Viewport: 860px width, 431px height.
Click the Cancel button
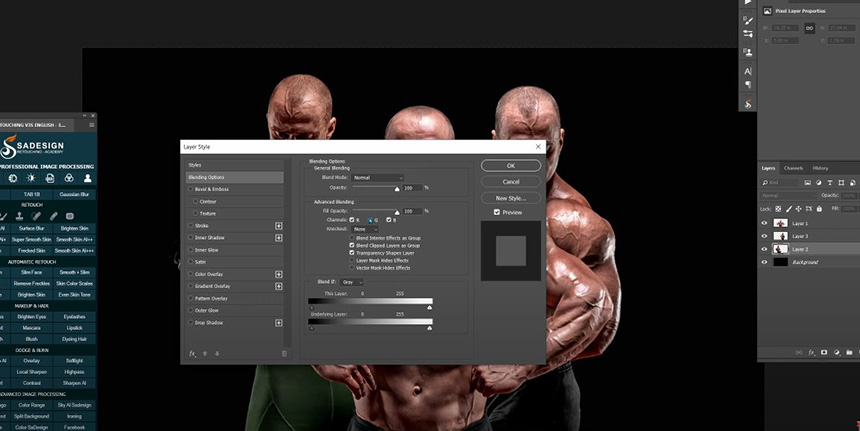coord(511,182)
